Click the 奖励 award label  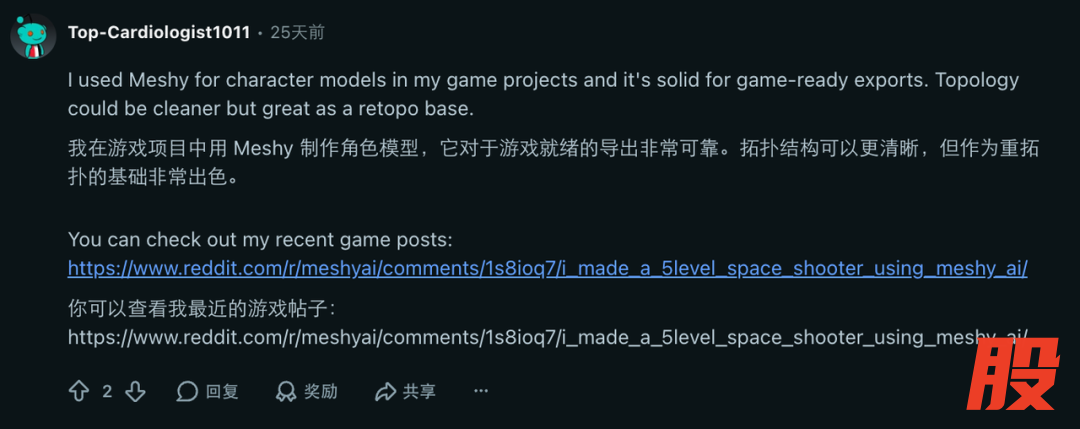(321, 391)
